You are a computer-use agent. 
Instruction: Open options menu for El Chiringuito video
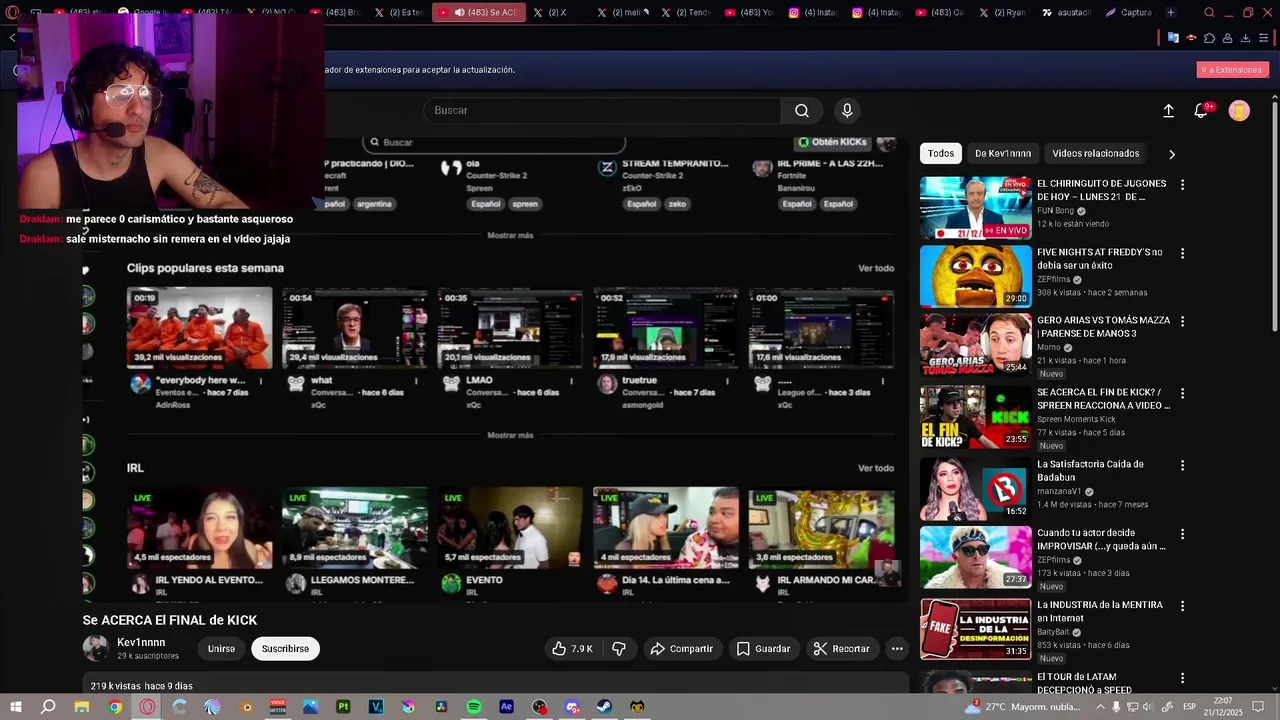(x=1182, y=185)
